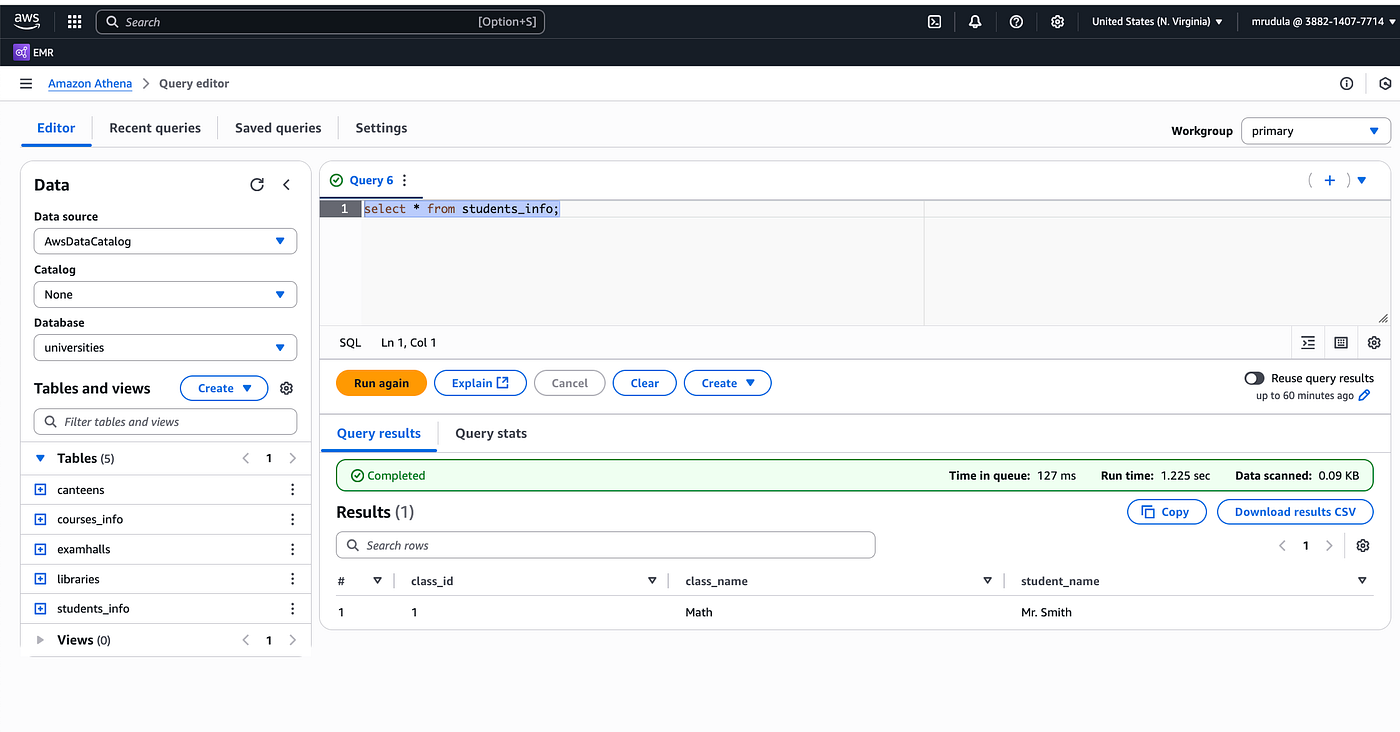This screenshot has height=732, width=1400.
Task: Collapse the Tables section
Action: point(40,458)
